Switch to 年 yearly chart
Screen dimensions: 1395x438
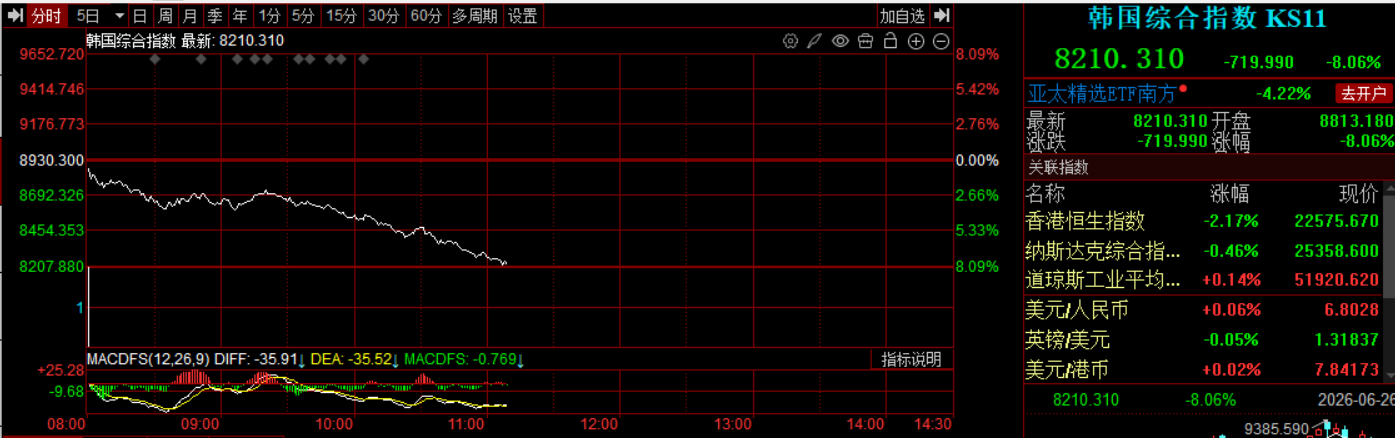pos(240,15)
